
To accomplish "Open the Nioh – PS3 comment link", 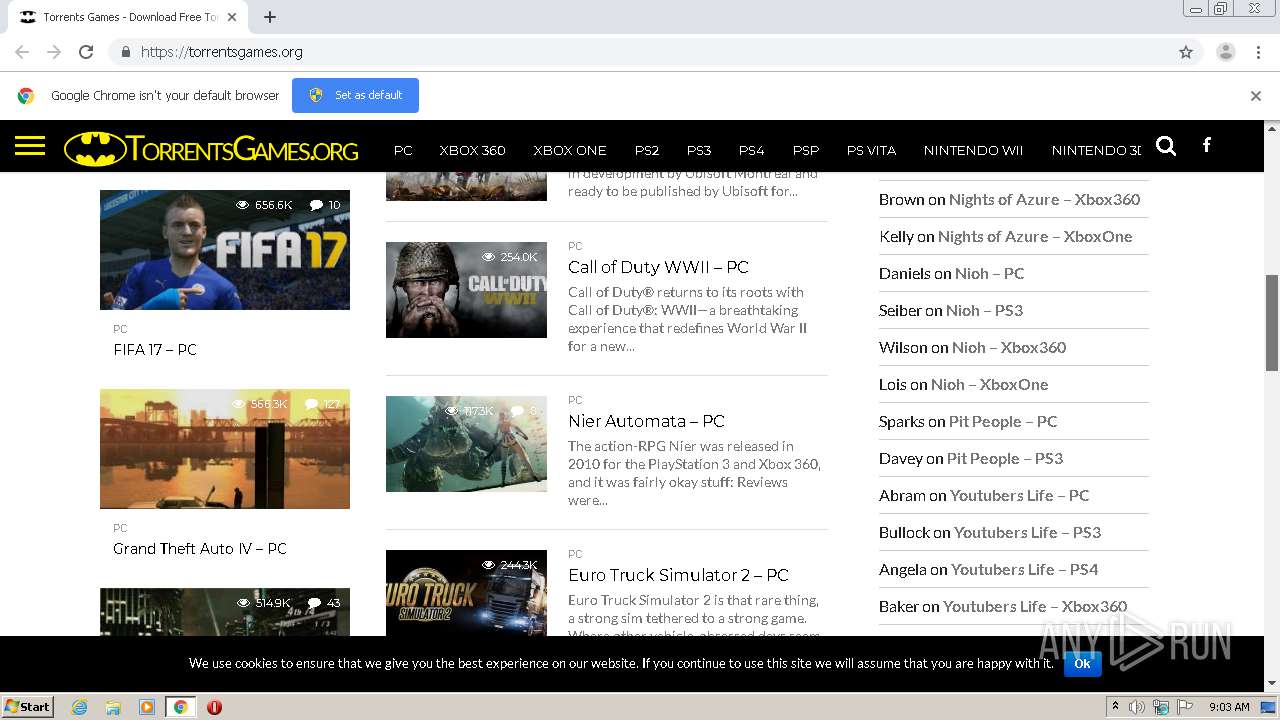I will click(x=985, y=310).
